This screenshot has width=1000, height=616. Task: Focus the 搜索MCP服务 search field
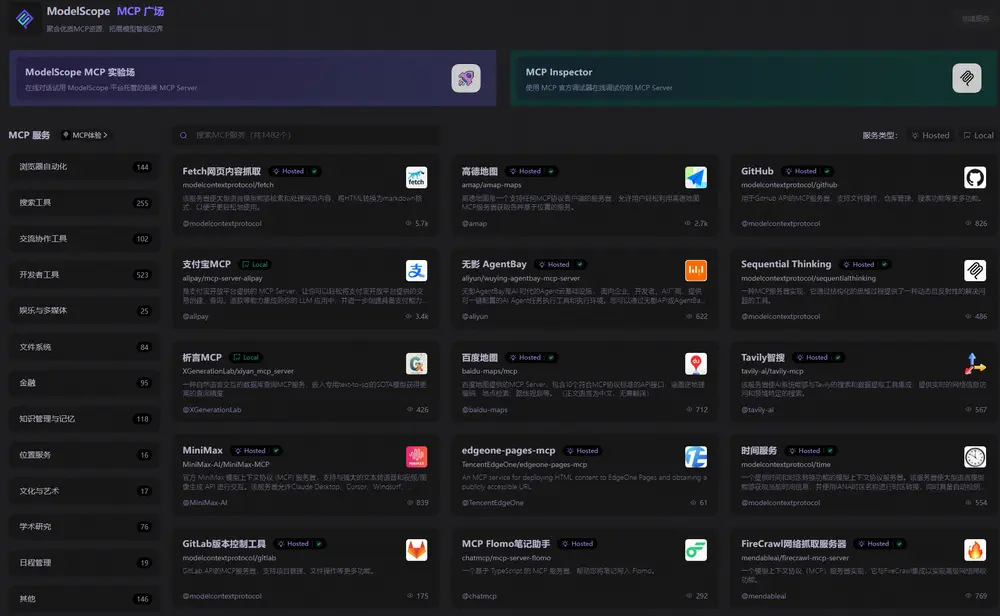pyautogui.click(x=306, y=135)
